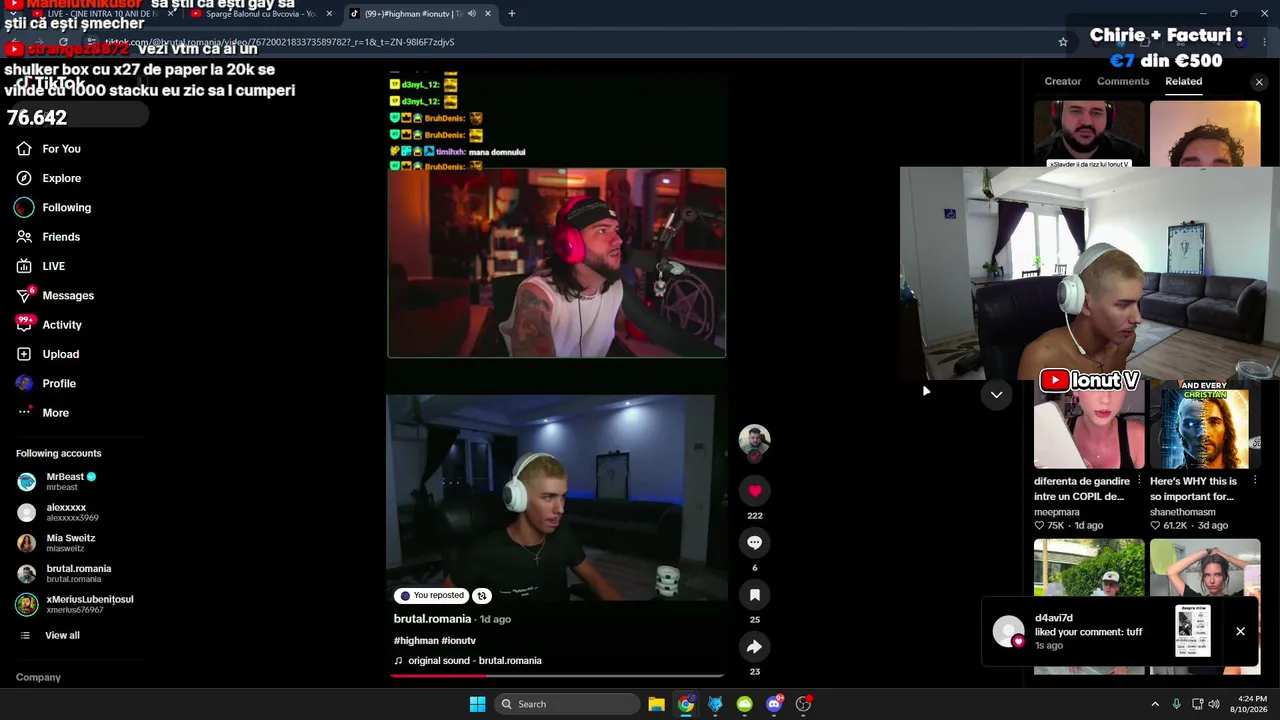Click the Company footer heading
This screenshot has width=1280, height=720.
tap(38, 678)
